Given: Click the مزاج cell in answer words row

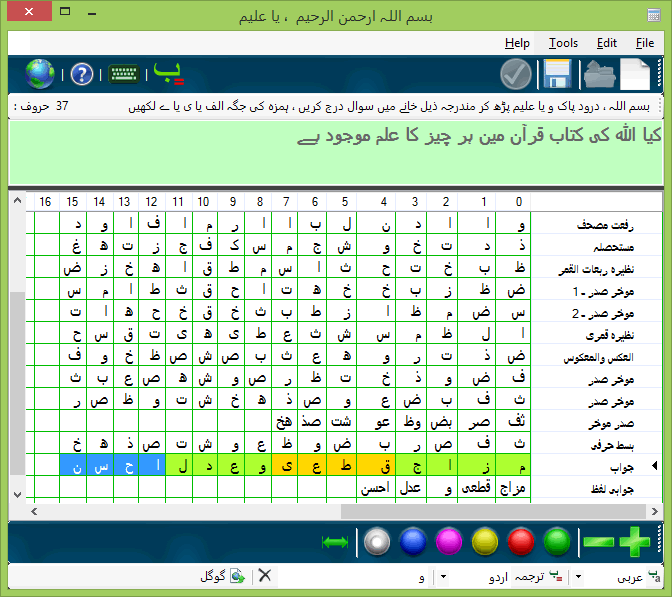Looking at the screenshot, I should (x=513, y=487).
